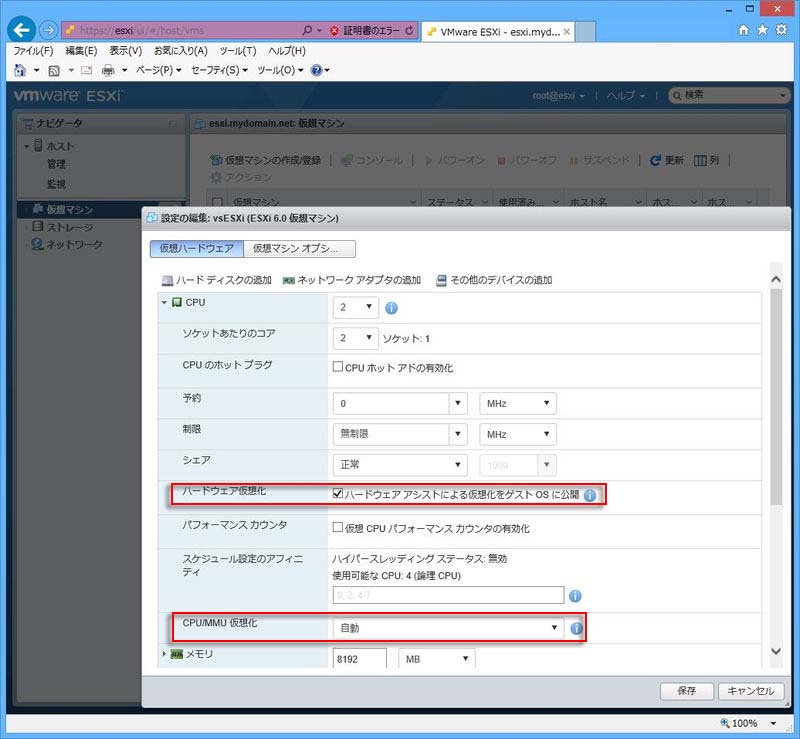Refresh the page from the address bar
Image resolution: width=800 pixels, height=739 pixels.
pos(409,31)
